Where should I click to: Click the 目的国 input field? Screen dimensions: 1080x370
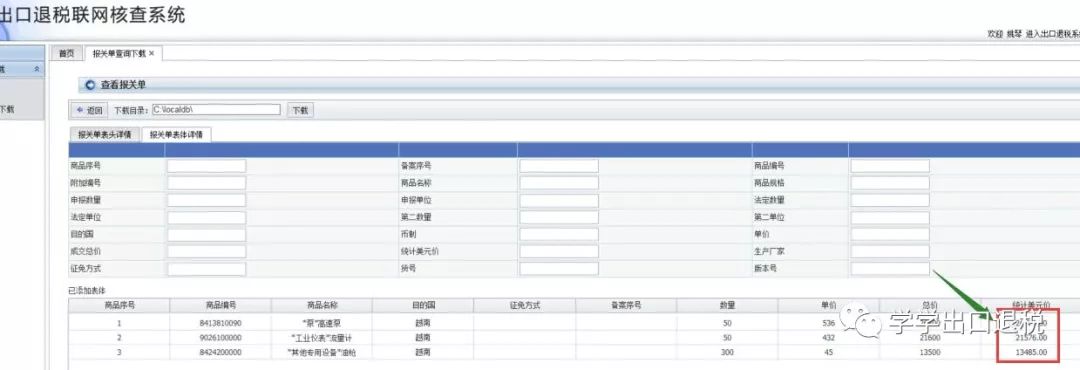[x=206, y=234]
